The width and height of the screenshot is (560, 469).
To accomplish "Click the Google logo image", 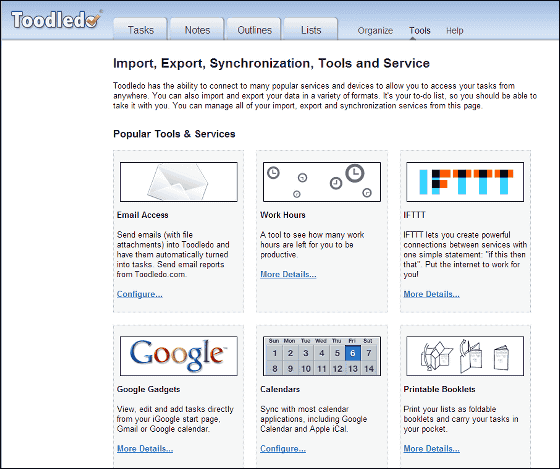I will click(179, 356).
